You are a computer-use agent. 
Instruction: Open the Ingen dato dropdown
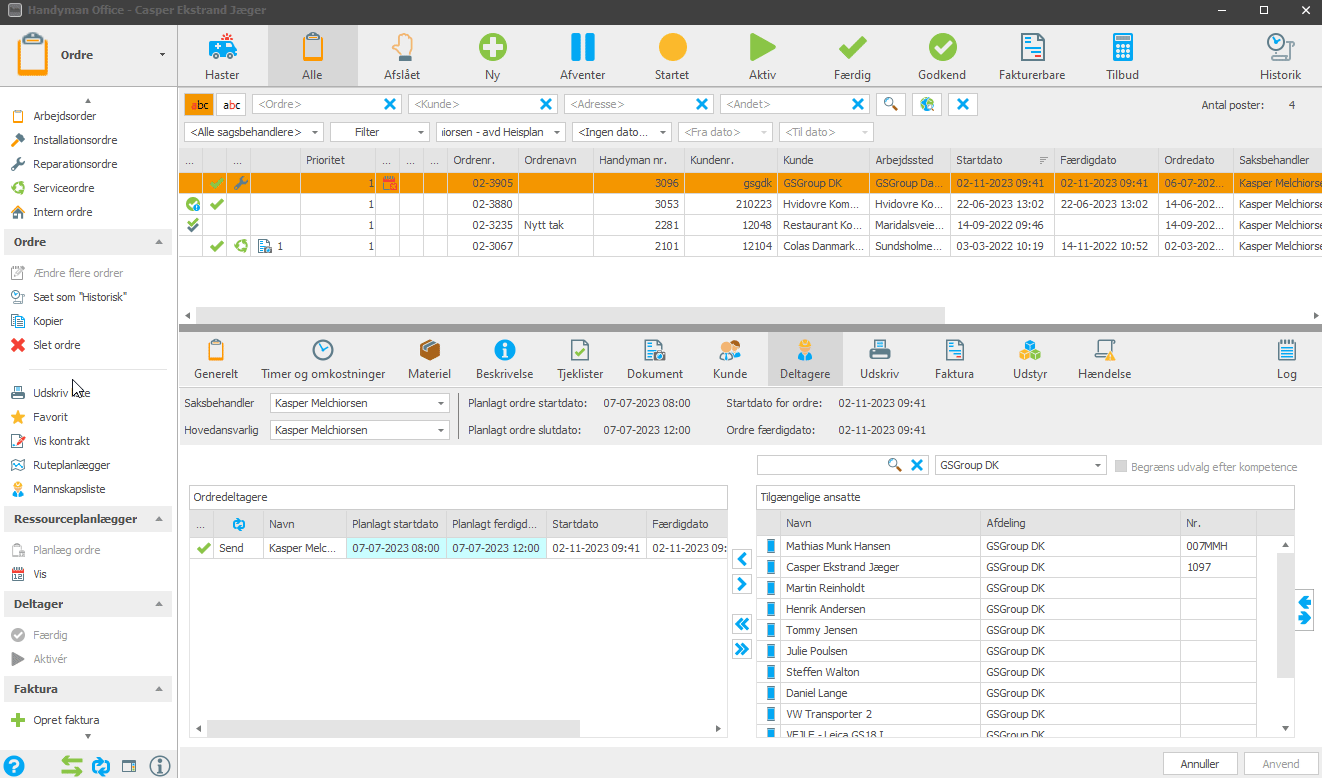pyautogui.click(x=622, y=132)
